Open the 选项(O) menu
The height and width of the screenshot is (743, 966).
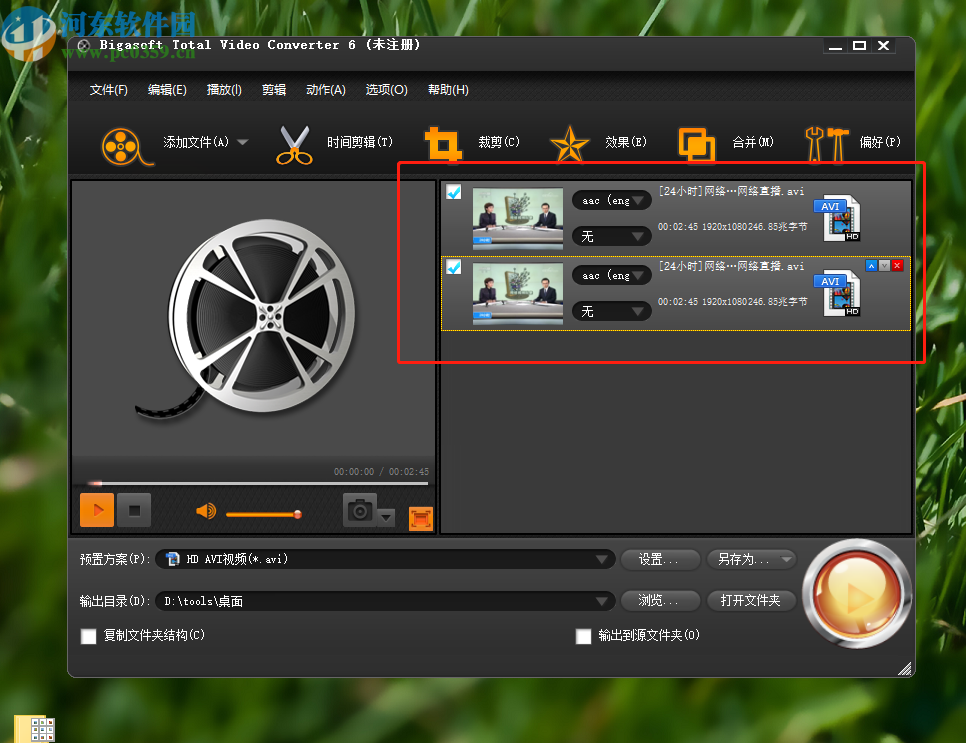coord(386,90)
